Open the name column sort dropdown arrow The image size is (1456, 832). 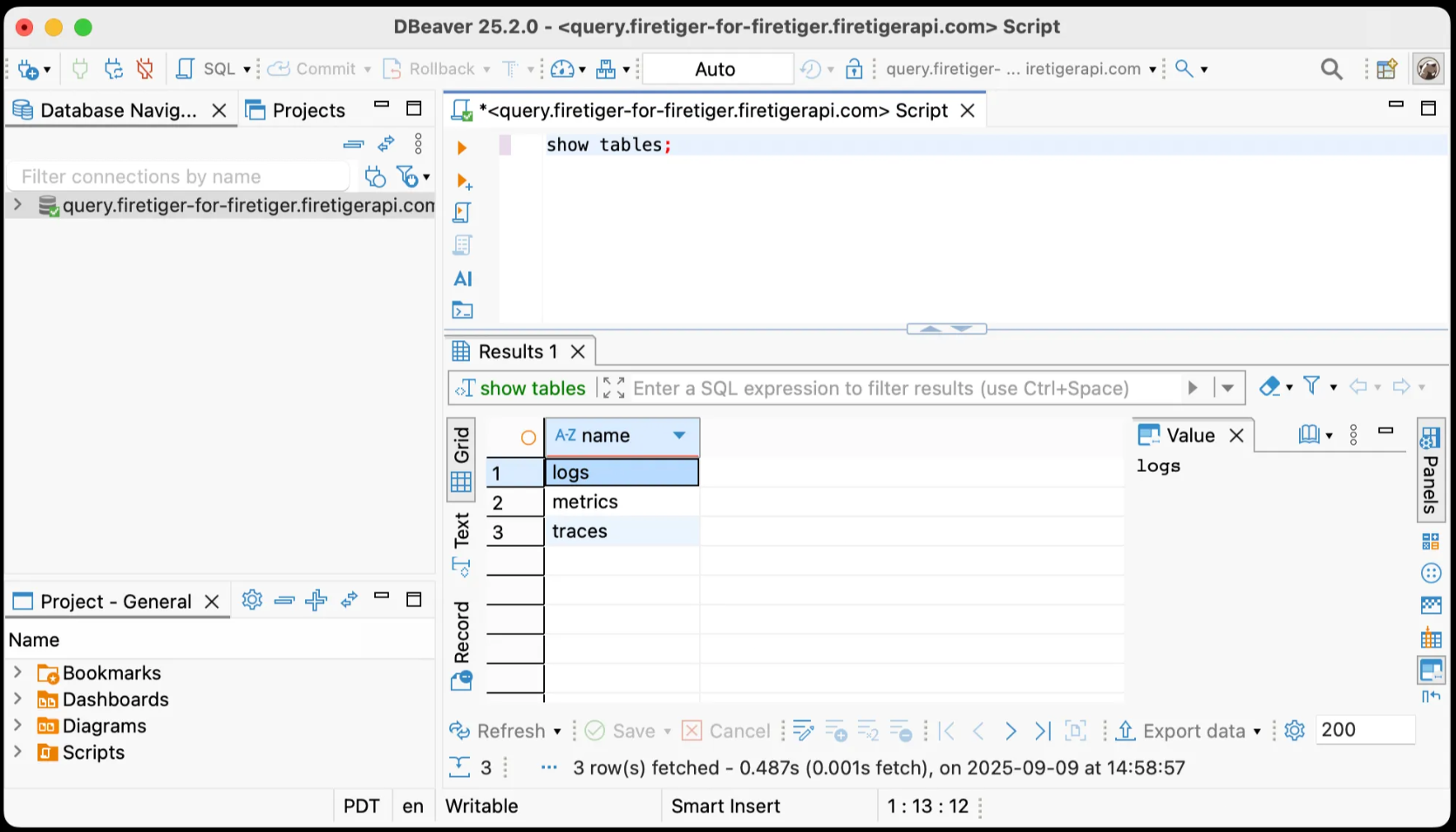(679, 435)
